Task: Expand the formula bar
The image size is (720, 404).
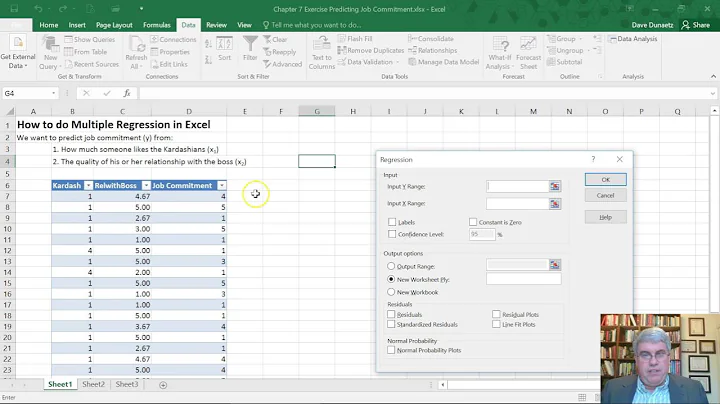Action: point(713,93)
